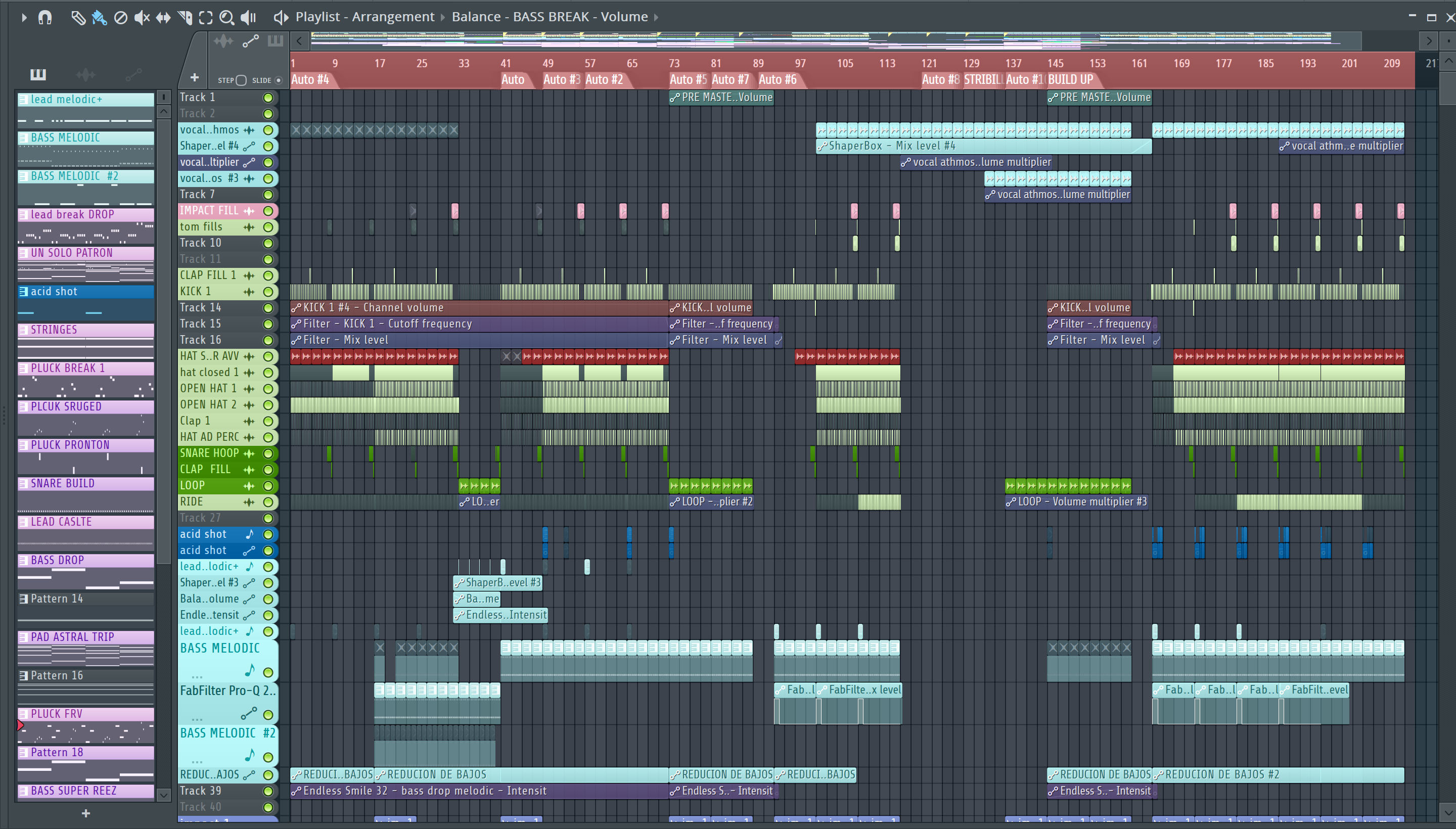Mute Track 1 via green light

(267, 98)
